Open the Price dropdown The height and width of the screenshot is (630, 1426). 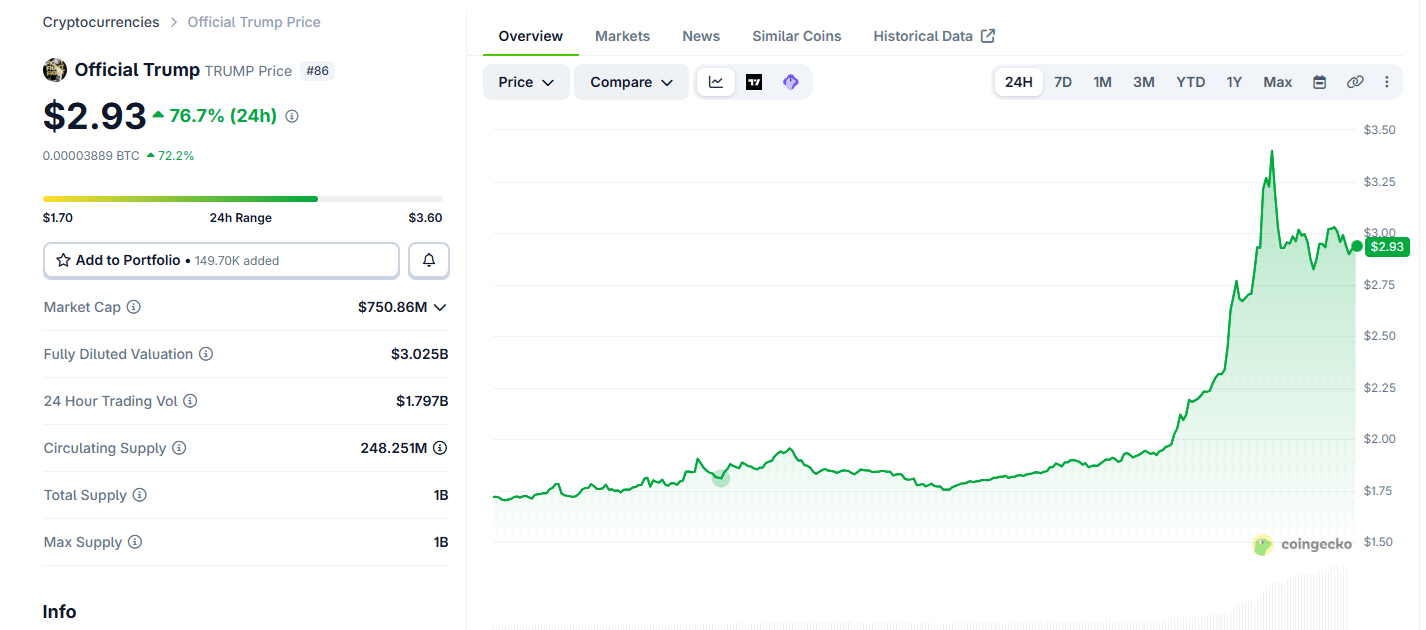(526, 82)
